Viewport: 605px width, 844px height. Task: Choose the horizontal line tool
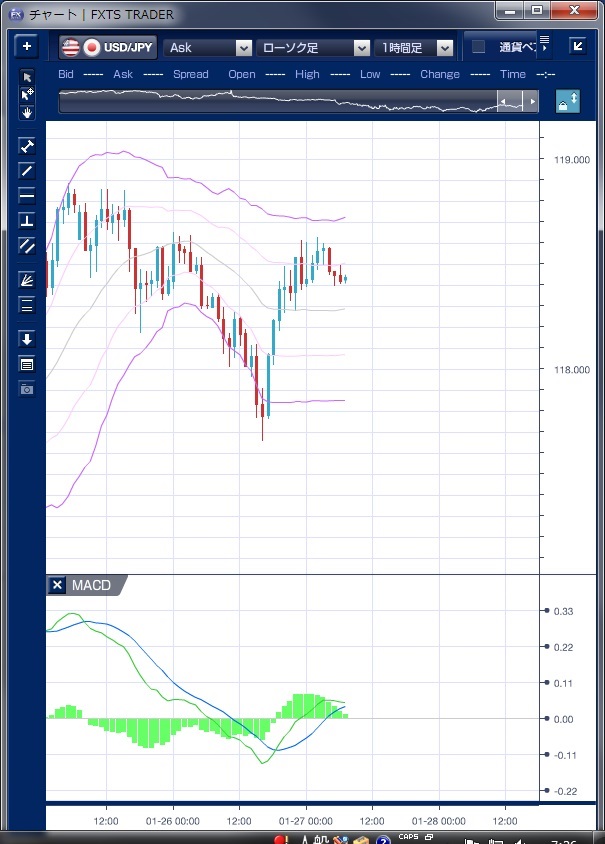pos(27,195)
